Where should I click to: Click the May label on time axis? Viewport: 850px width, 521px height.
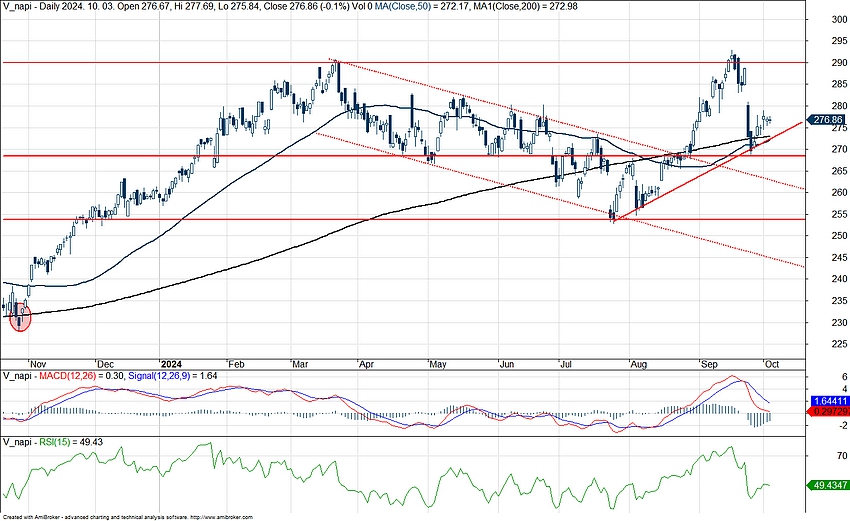click(437, 364)
